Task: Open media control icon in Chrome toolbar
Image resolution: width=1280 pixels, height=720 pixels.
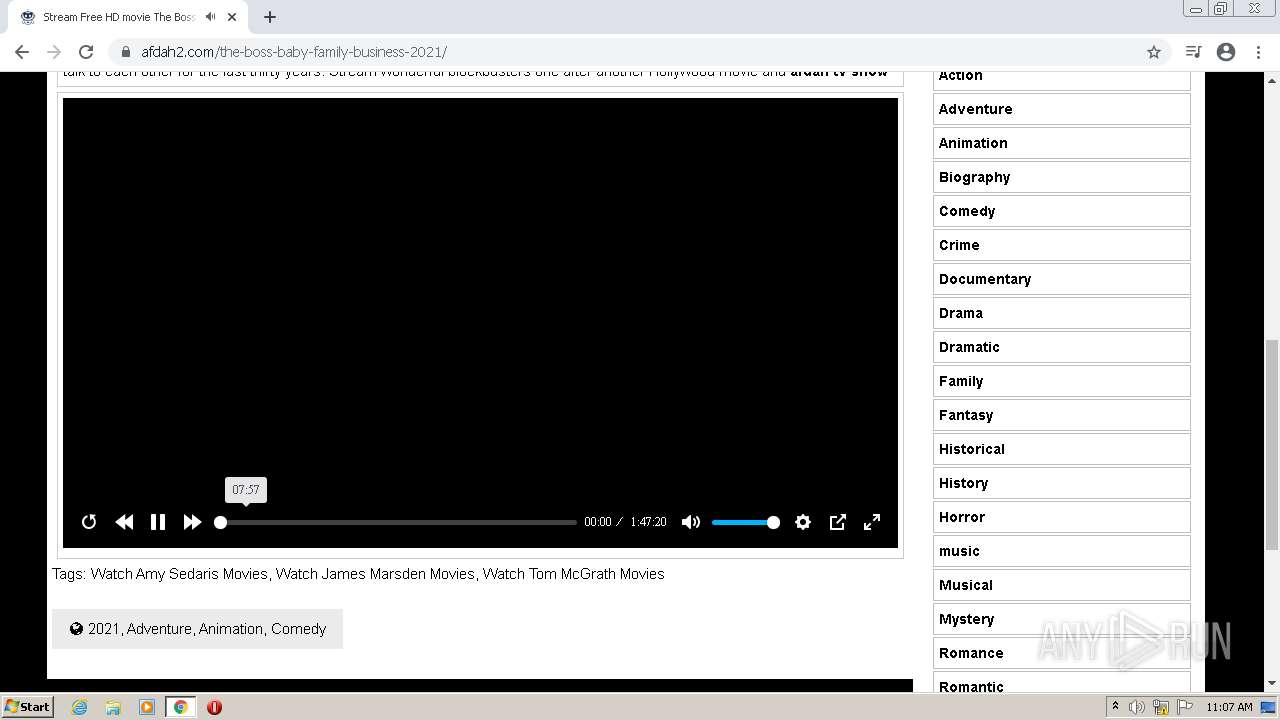Action: pos(1193,52)
